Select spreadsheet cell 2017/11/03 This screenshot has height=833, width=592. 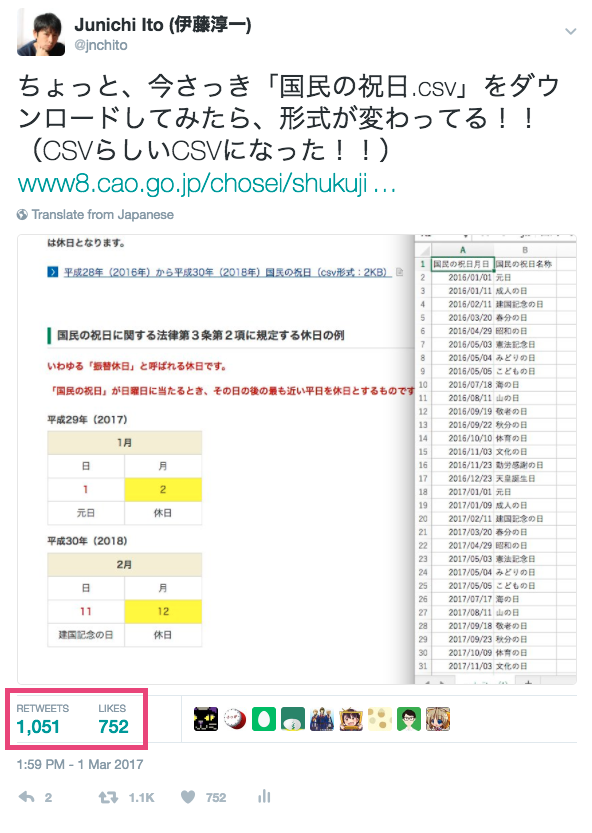tap(462, 666)
